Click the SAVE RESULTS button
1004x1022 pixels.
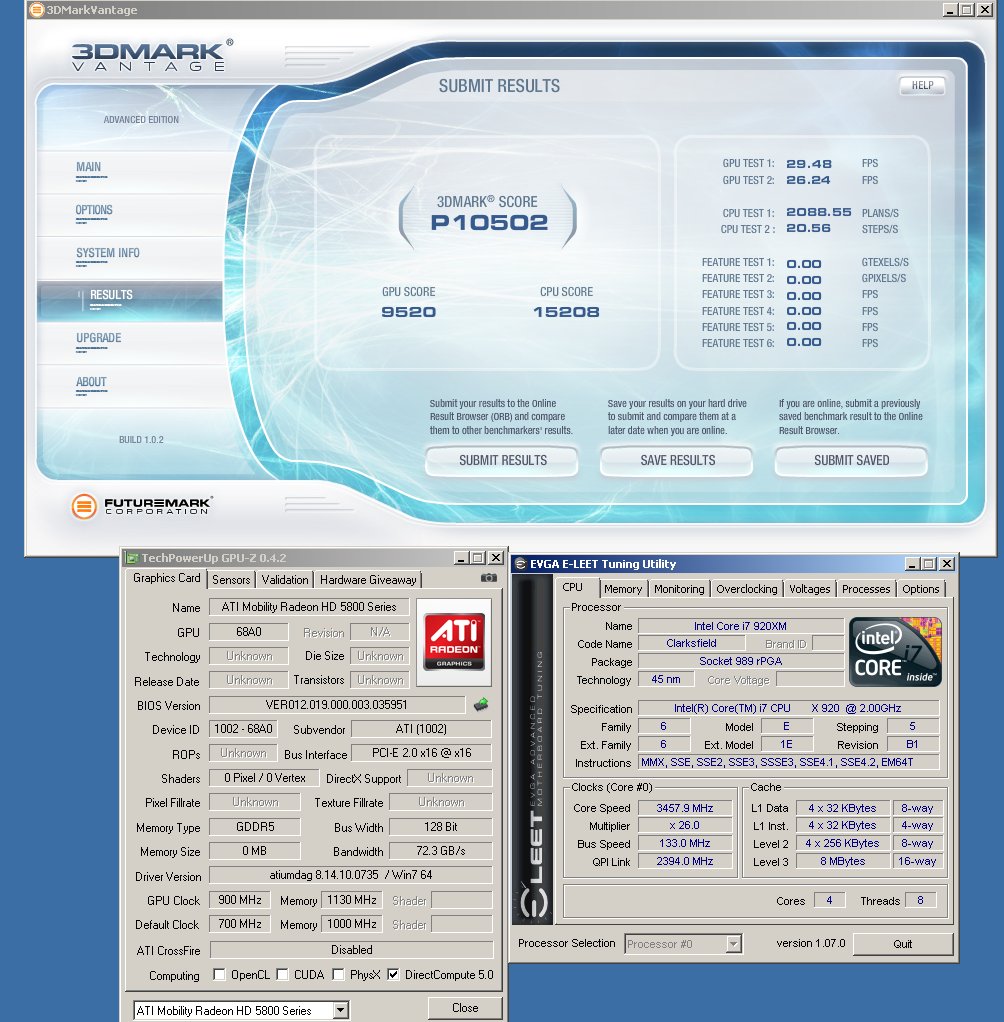pos(677,460)
